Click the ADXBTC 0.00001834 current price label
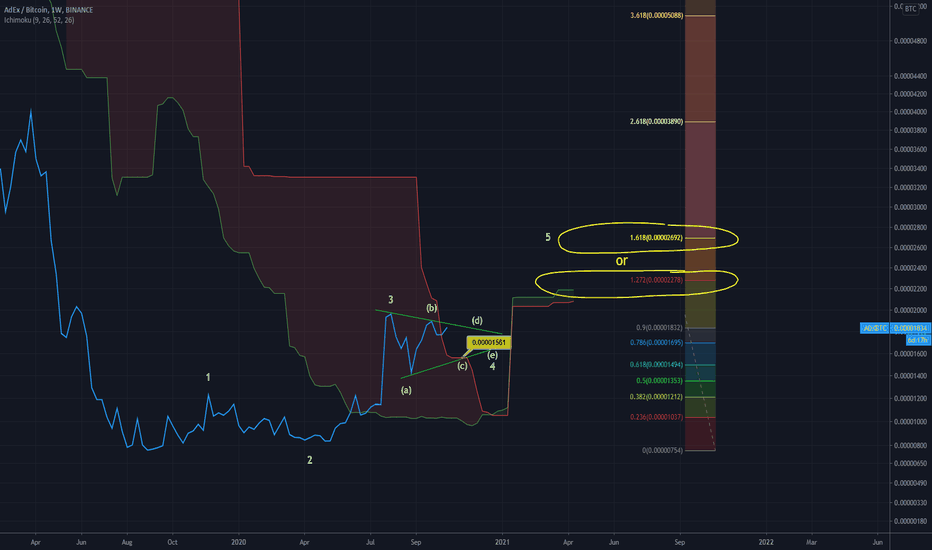The image size is (932, 550). (x=896, y=328)
